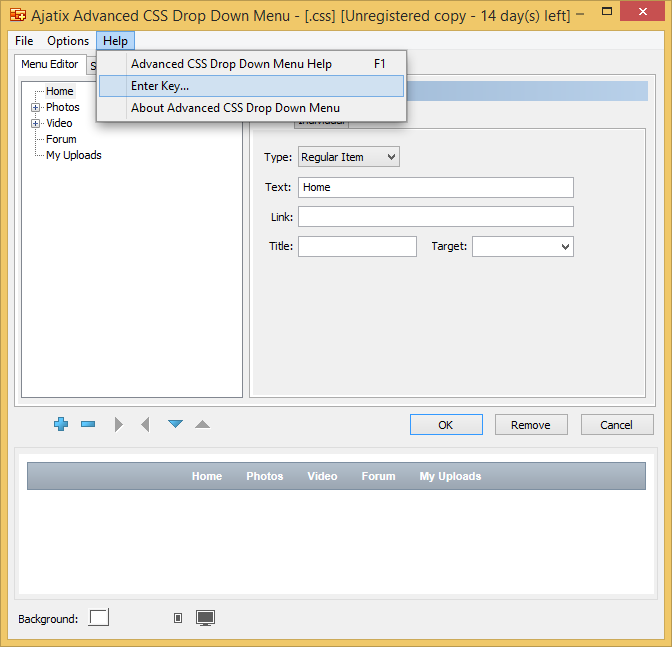The width and height of the screenshot is (672, 647).
Task: Click the Link input field
Action: 436,216
